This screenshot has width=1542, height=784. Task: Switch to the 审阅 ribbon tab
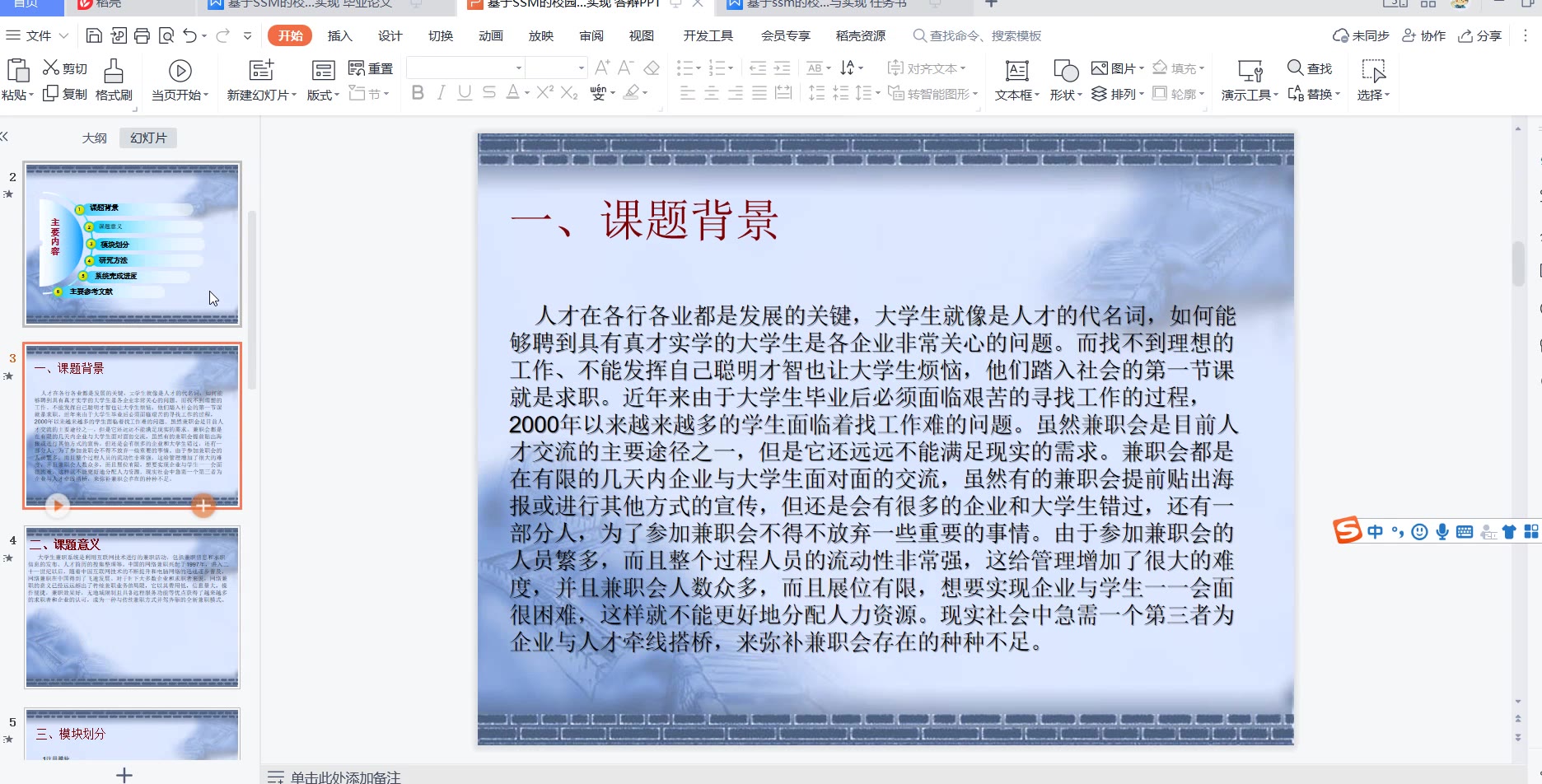pos(591,35)
